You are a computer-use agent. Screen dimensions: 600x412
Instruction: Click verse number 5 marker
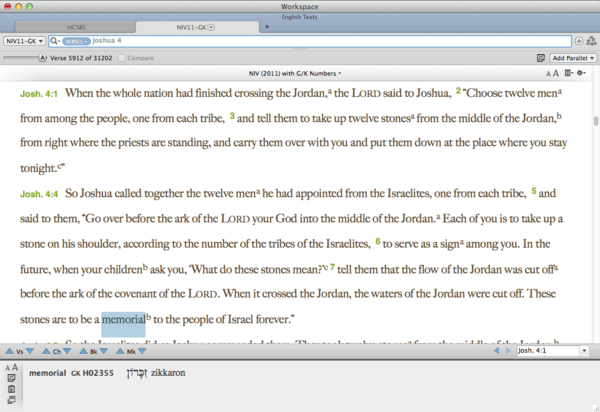tap(534, 191)
